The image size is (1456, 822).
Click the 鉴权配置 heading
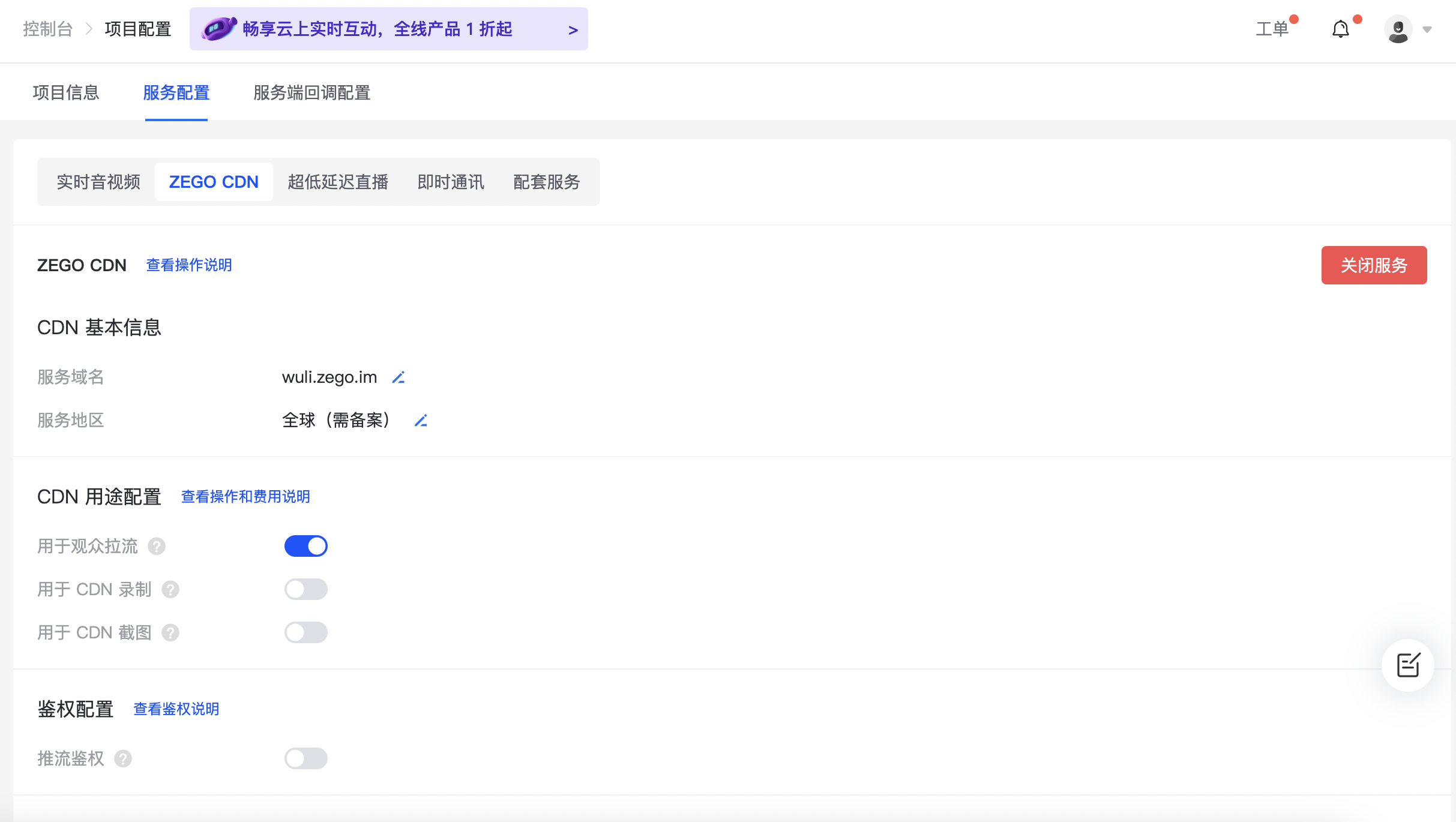pyautogui.click(x=76, y=709)
